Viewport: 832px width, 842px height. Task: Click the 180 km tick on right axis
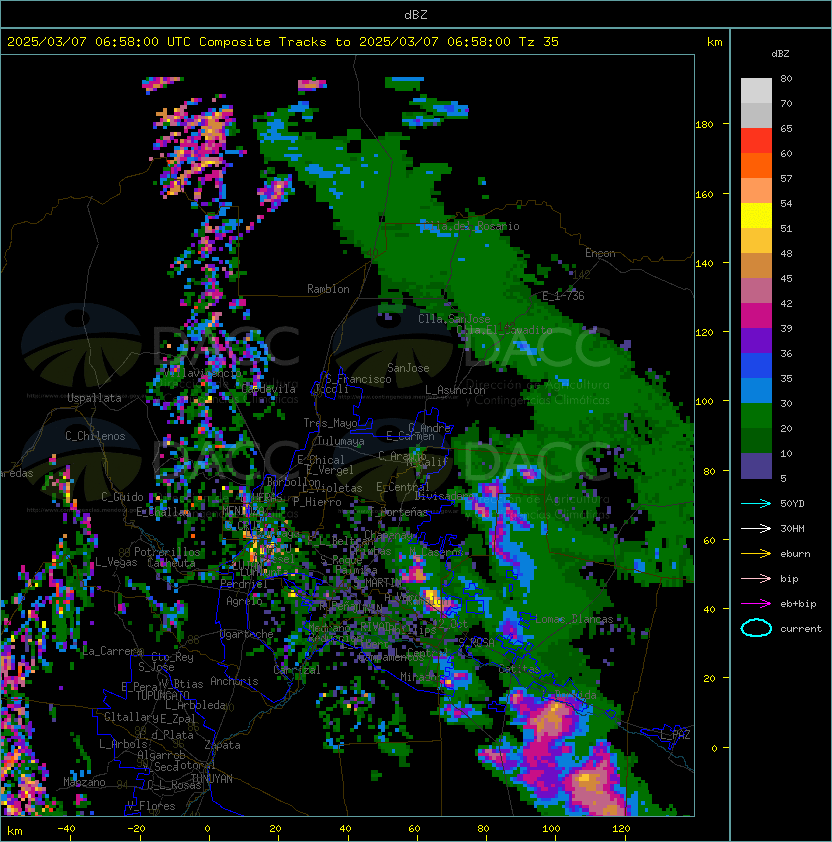pos(704,125)
